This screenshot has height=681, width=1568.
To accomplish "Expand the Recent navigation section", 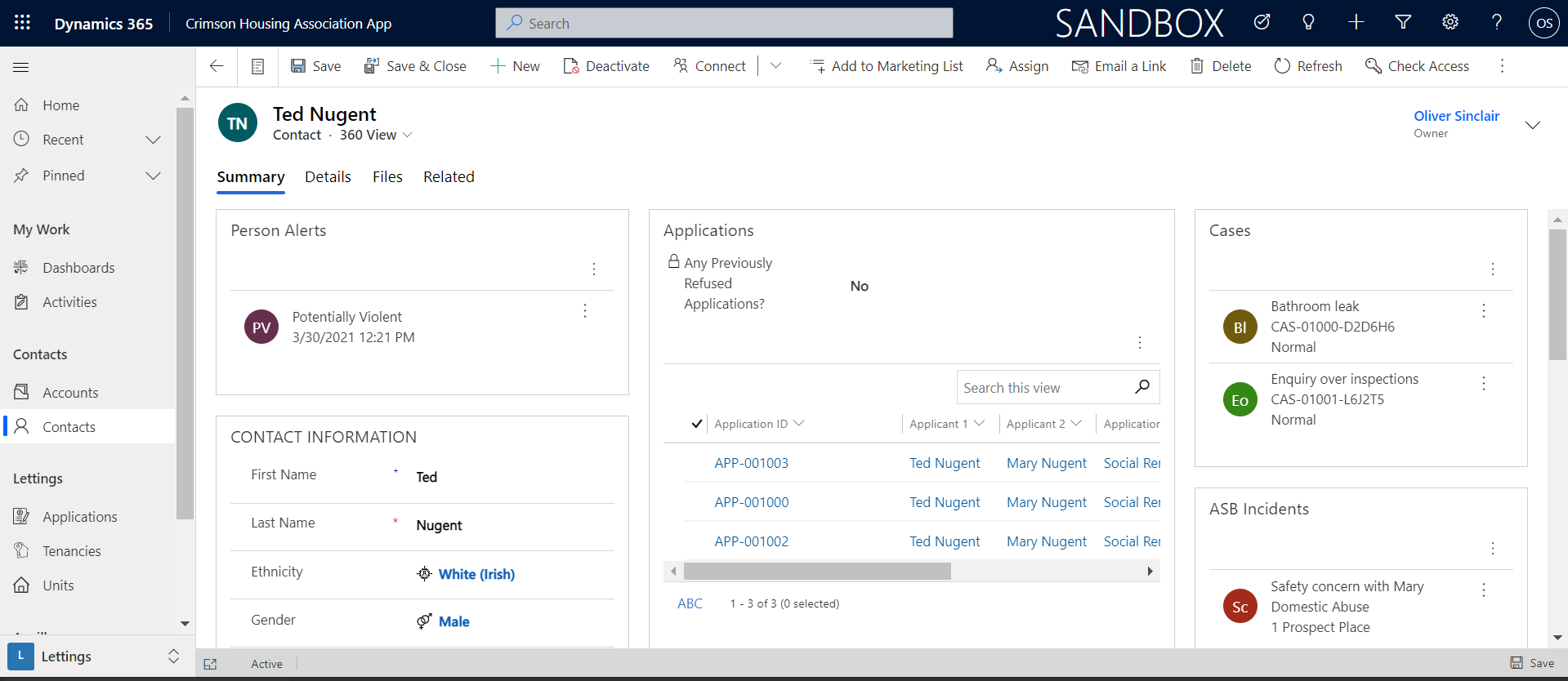I will (x=153, y=140).
